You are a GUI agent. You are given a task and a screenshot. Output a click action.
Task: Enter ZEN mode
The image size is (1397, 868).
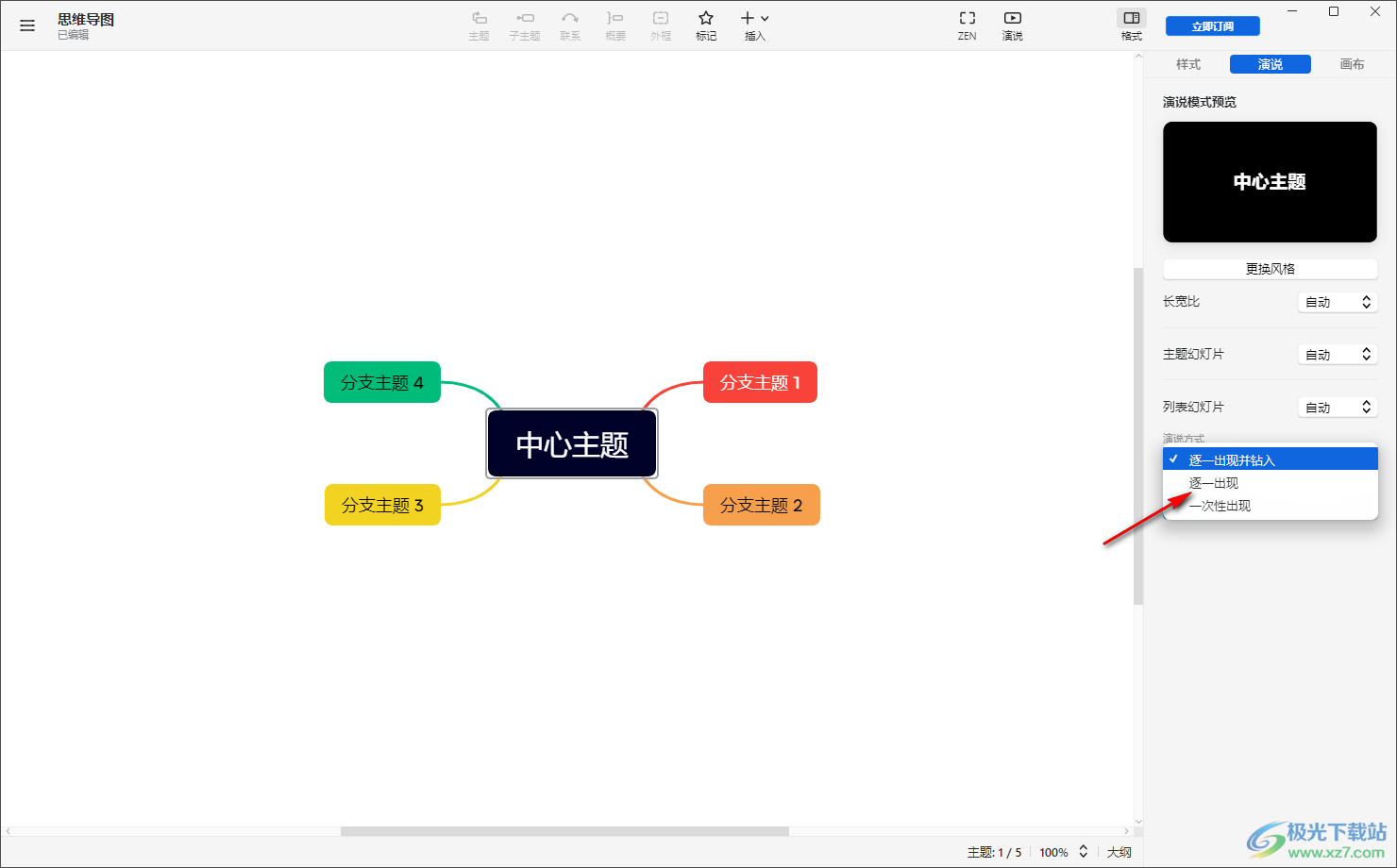coord(968,25)
